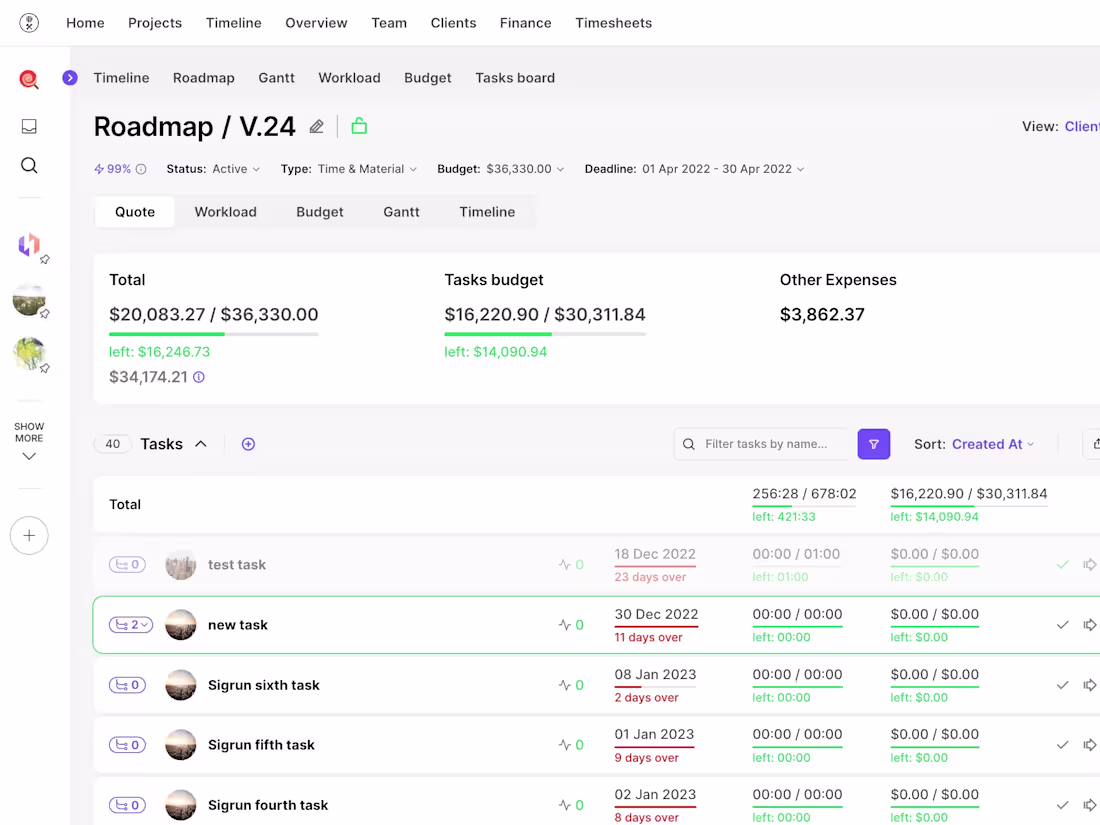Open the Type Time & Material dropdown
The height and width of the screenshot is (825, 1100).
349,169
